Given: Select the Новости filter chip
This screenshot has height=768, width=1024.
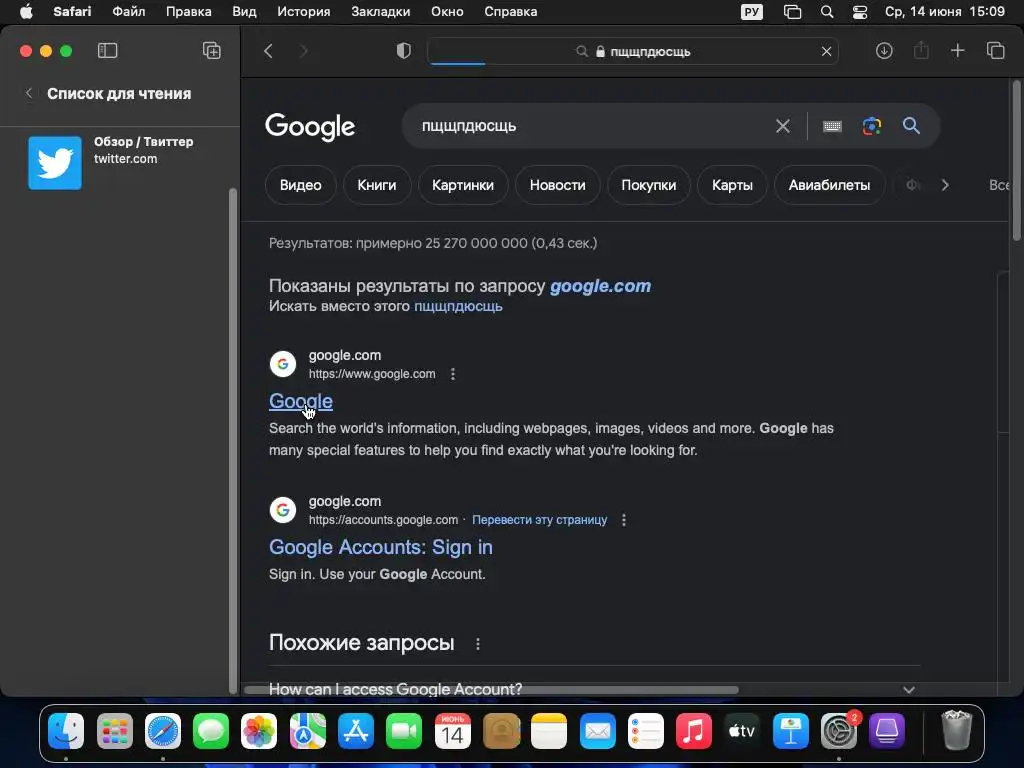Looking at the screenshot, I should pos(557,185).
